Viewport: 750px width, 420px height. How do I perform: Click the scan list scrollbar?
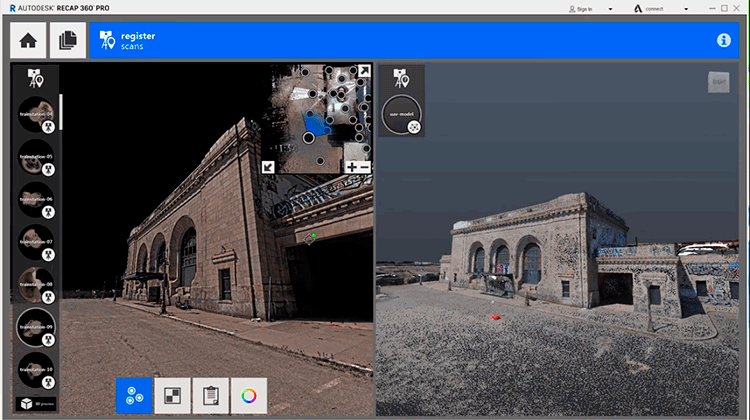pyautogui.click(x=61, y=112)
